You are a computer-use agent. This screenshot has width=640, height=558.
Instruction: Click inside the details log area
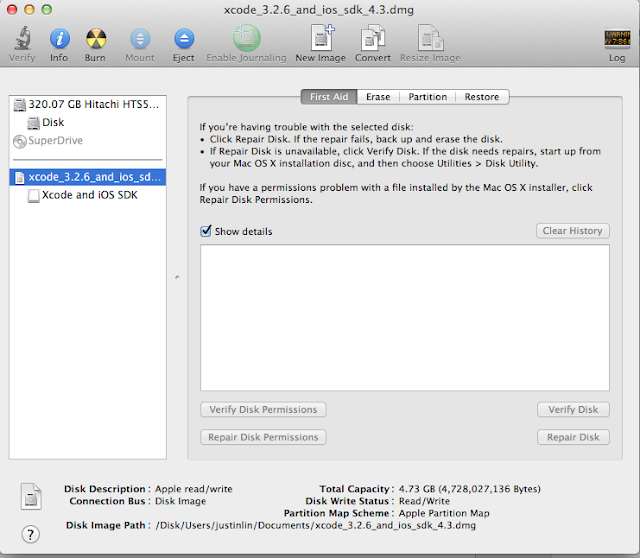coord(405,318)
